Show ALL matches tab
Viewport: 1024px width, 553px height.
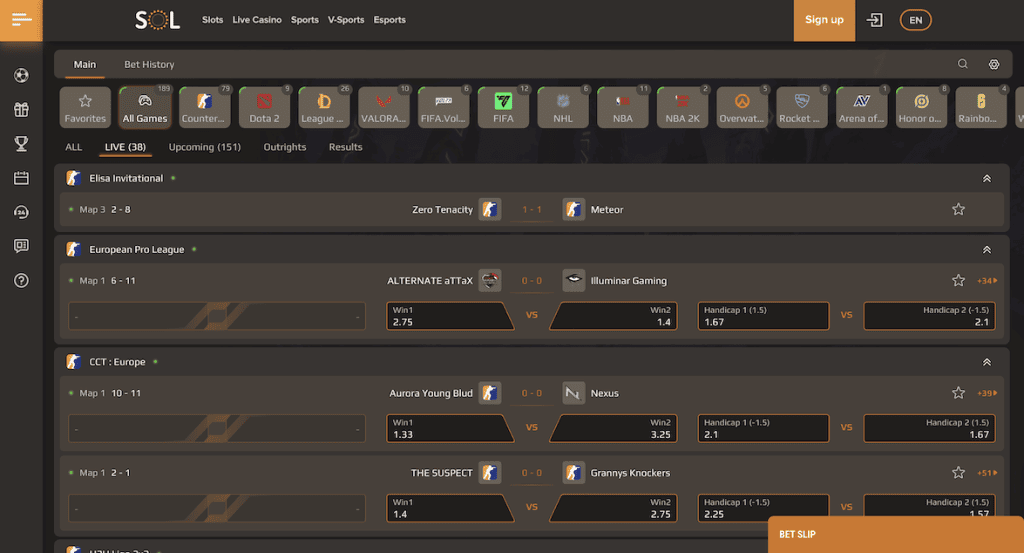(x=74, y=147)
